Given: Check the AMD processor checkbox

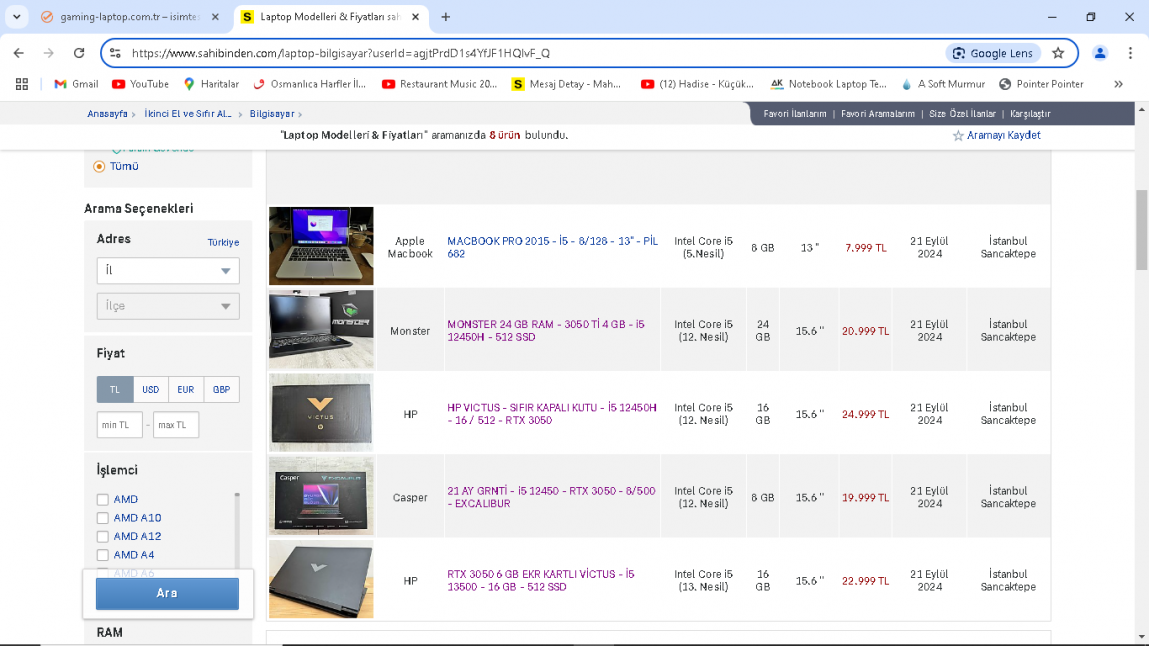Looking at the screenshot, I should (x=103, y=500).
